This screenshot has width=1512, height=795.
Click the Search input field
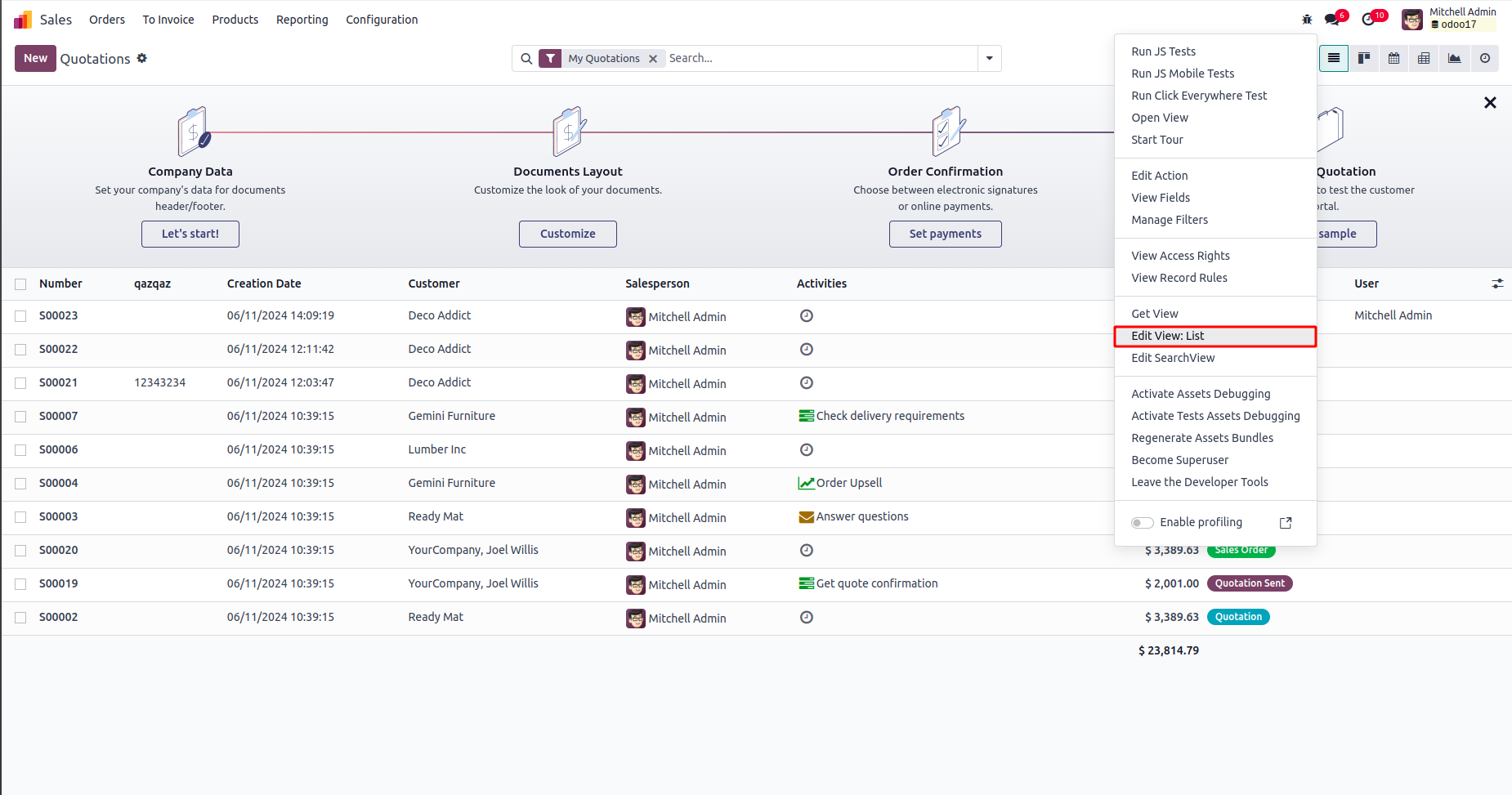[817, 58]
